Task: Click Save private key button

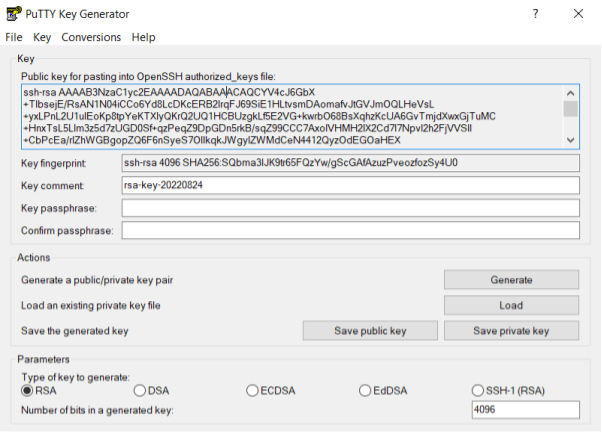Action: (x=511, y=331)
